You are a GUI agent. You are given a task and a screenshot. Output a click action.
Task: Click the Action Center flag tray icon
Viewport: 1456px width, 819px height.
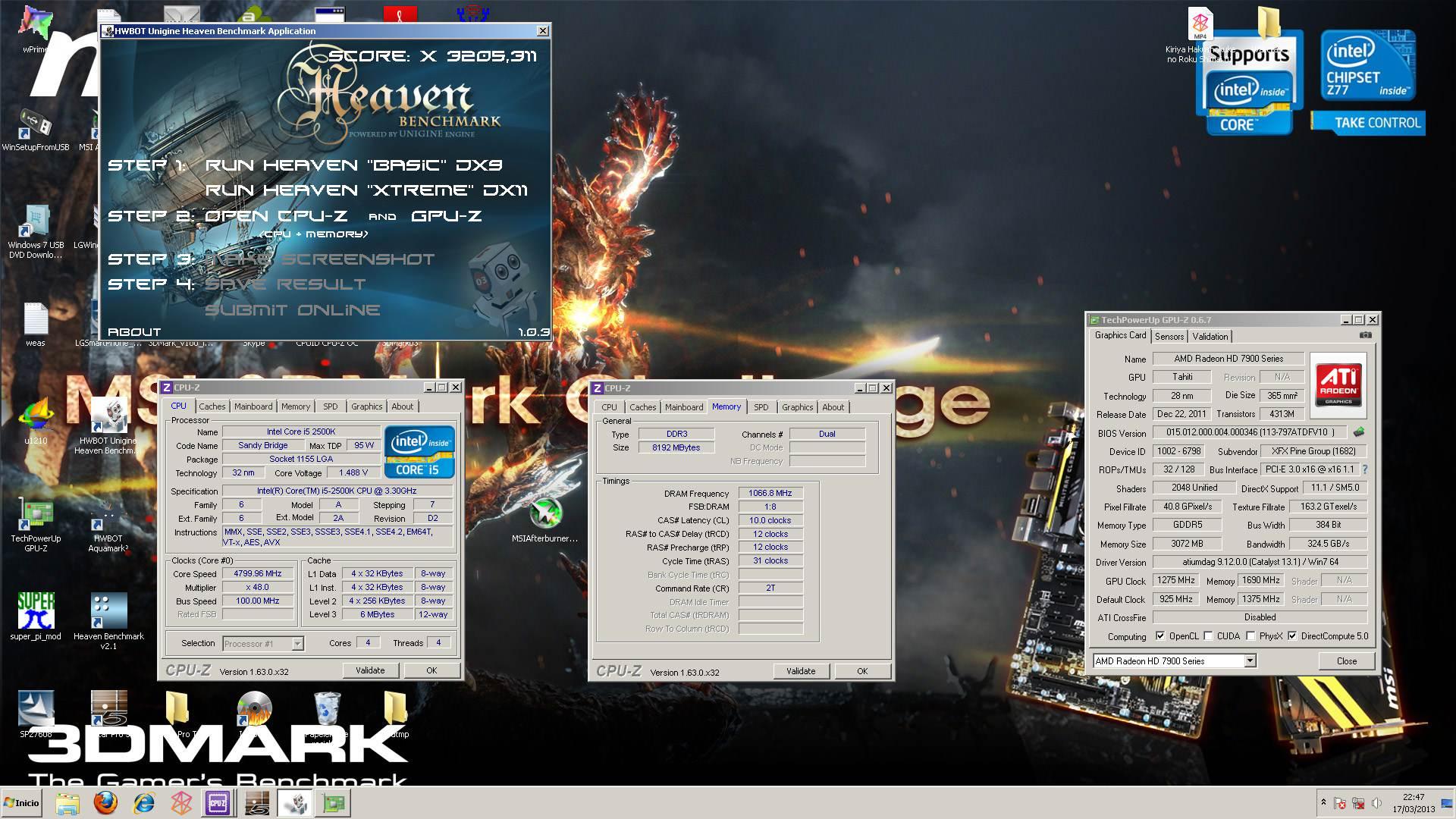click(1340, 803)
